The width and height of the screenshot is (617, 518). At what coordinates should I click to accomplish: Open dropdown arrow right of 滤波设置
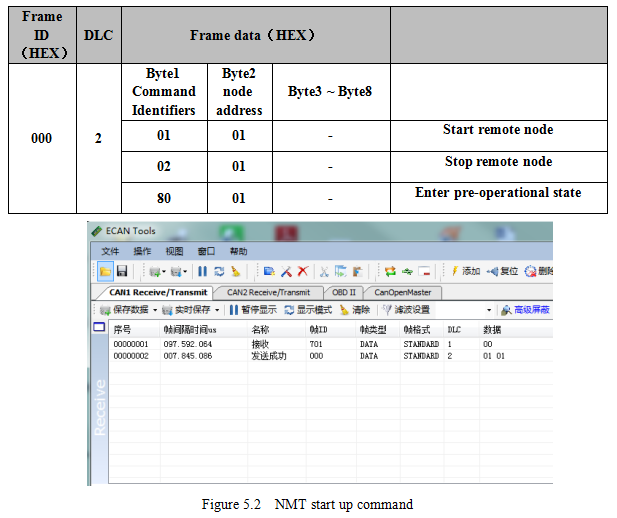point(489,310)
